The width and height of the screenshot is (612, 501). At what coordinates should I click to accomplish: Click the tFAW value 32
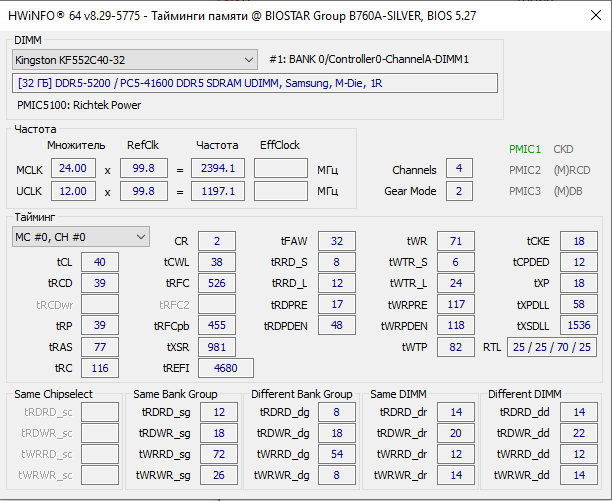click(337, 241)
